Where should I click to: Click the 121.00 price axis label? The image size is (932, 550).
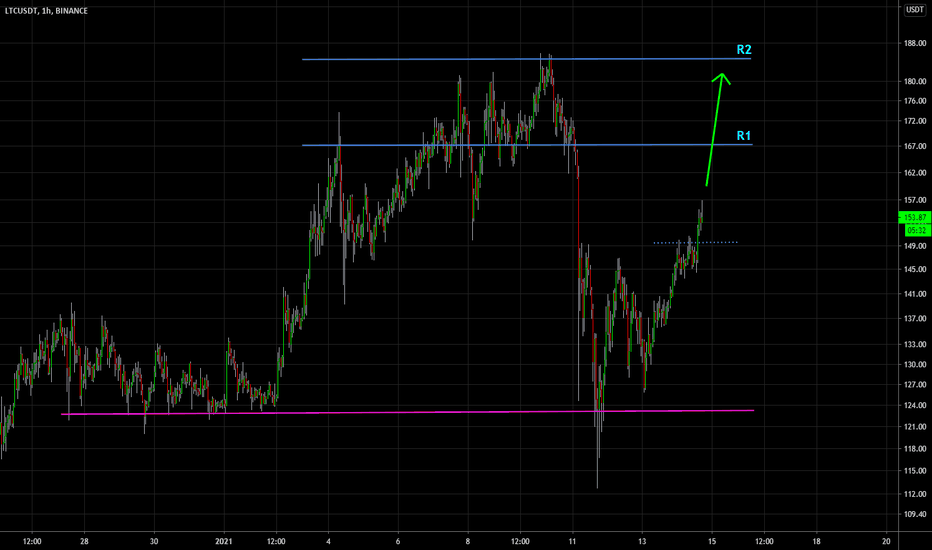(915, 427)
